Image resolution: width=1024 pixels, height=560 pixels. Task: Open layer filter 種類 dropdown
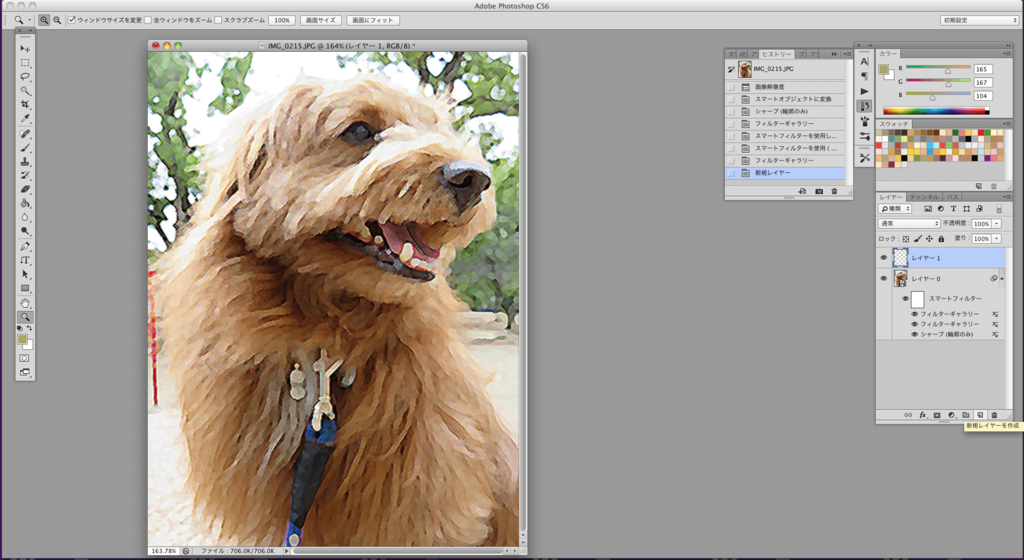pyautogui.click(x=895, y=209)
